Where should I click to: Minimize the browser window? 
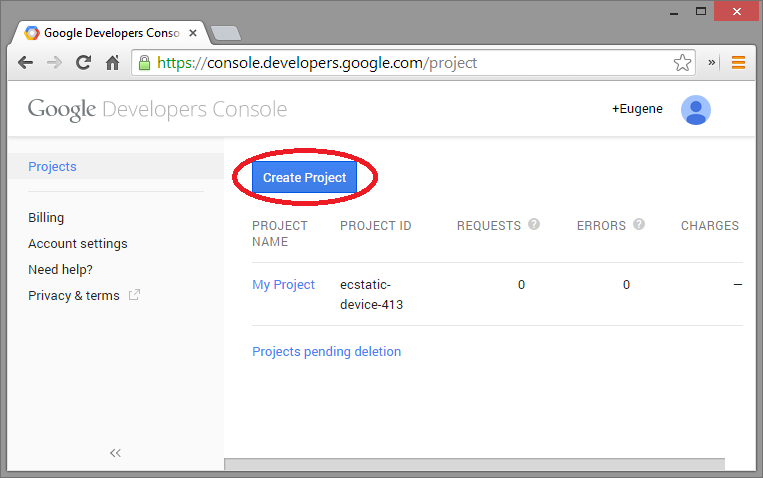(x=674, y=12)
